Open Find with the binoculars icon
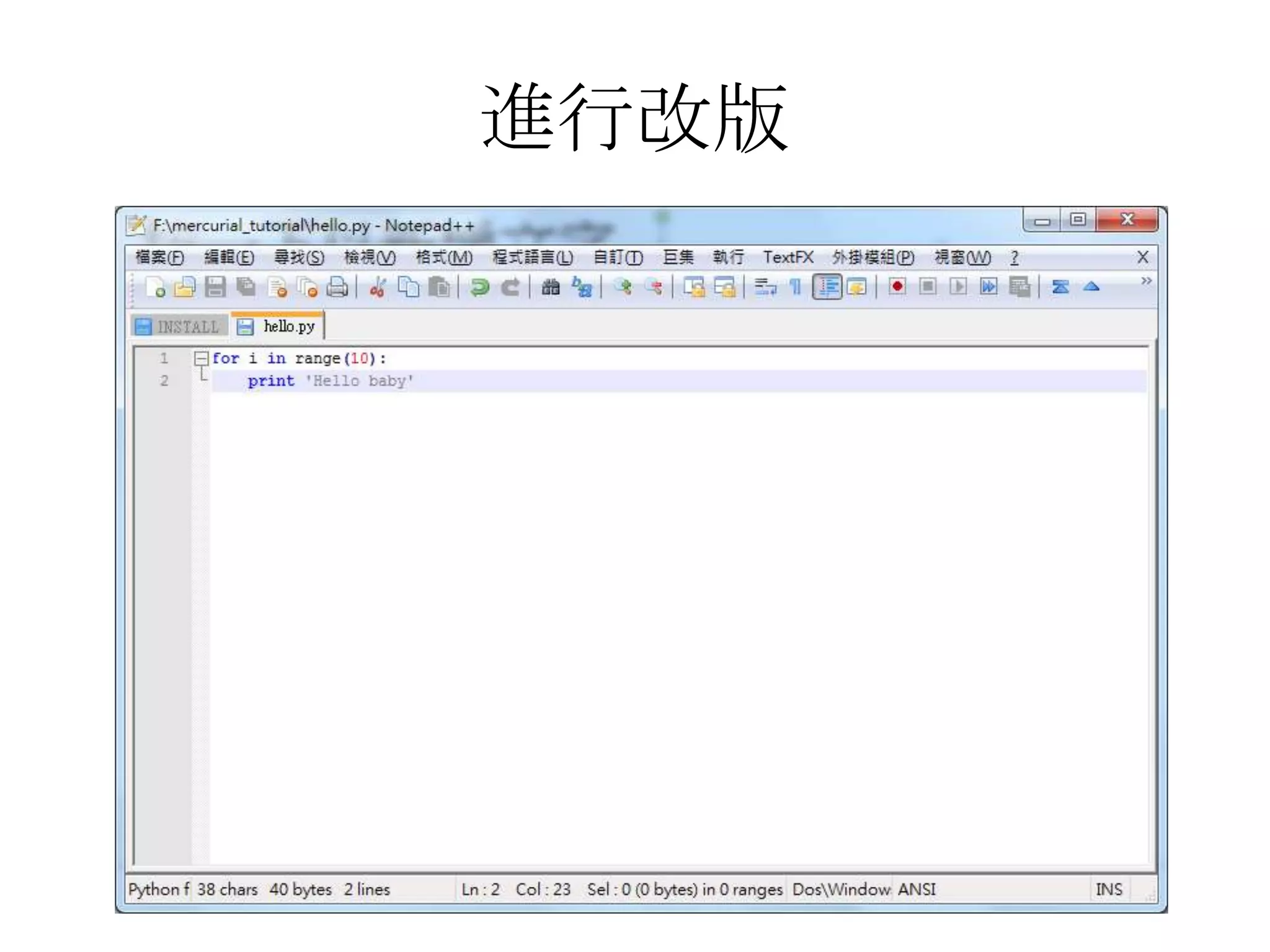 tap(551, 288)
